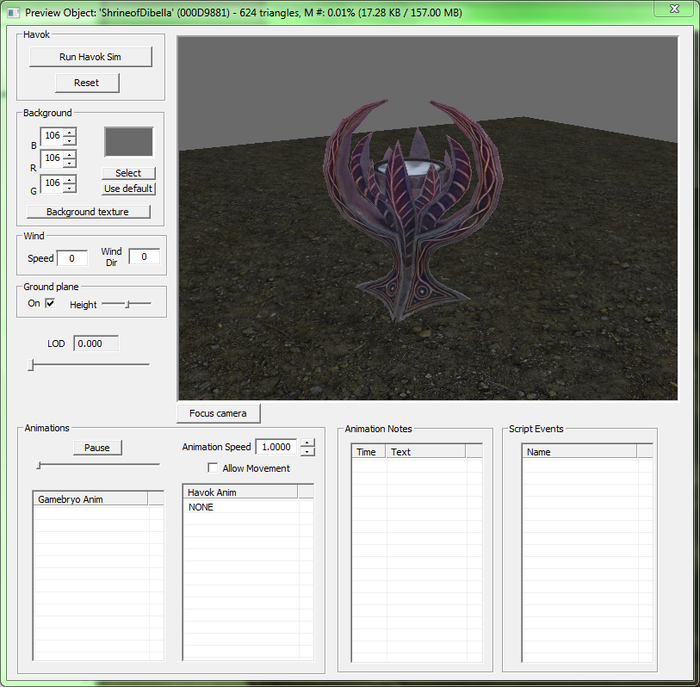700x687 pixels.
Task: Select NONE in Havok Anim list
Action: 201,507
